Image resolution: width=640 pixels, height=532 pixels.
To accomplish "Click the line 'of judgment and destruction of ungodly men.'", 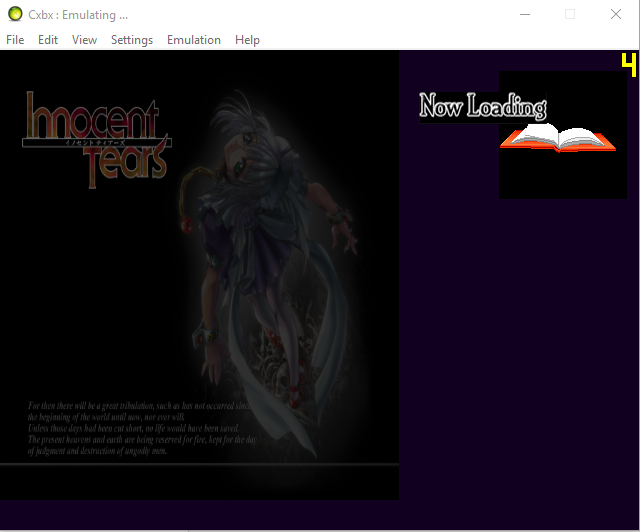I will coord(97,451).
